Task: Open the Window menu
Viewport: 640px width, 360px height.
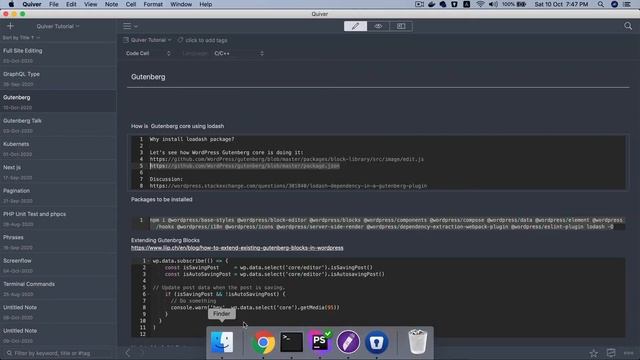Action: point(181,4)
